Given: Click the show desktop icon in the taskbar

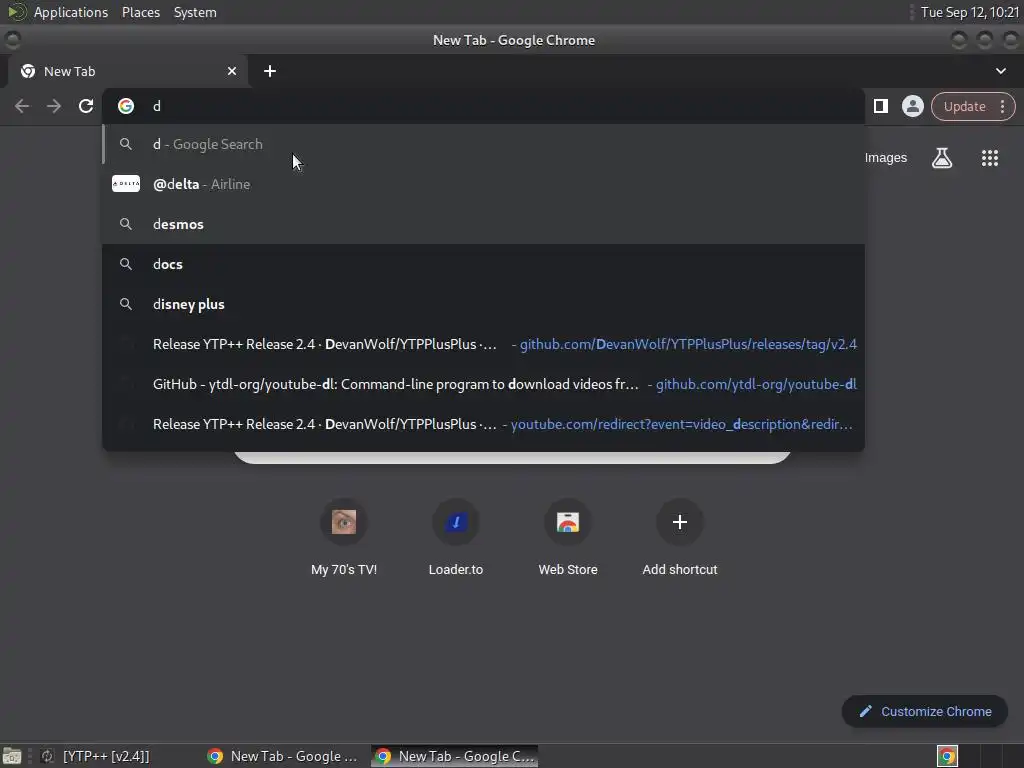Looking at the screenshot, I should [12, 756].
